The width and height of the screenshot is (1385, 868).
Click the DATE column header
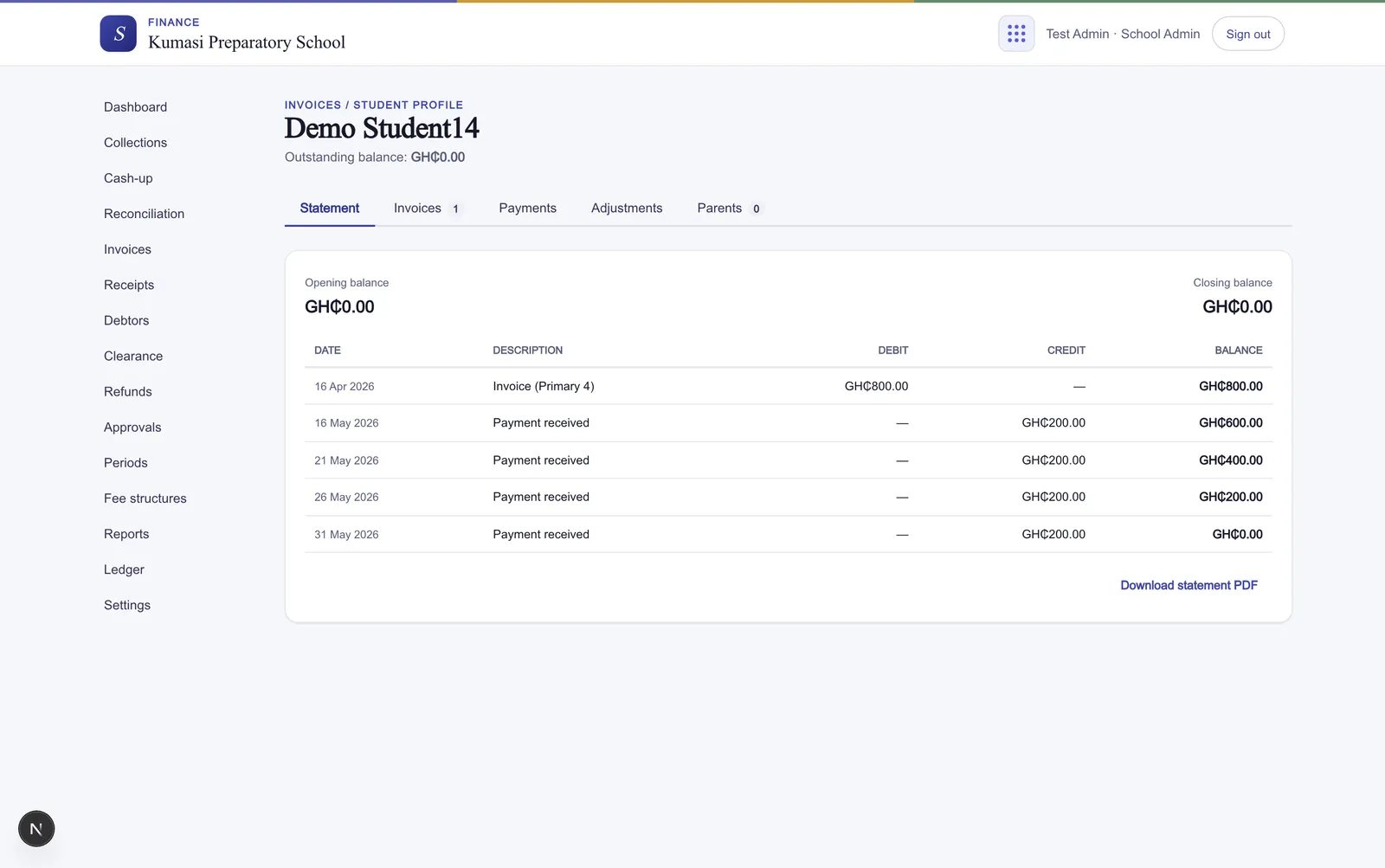[x=327, y=350]
